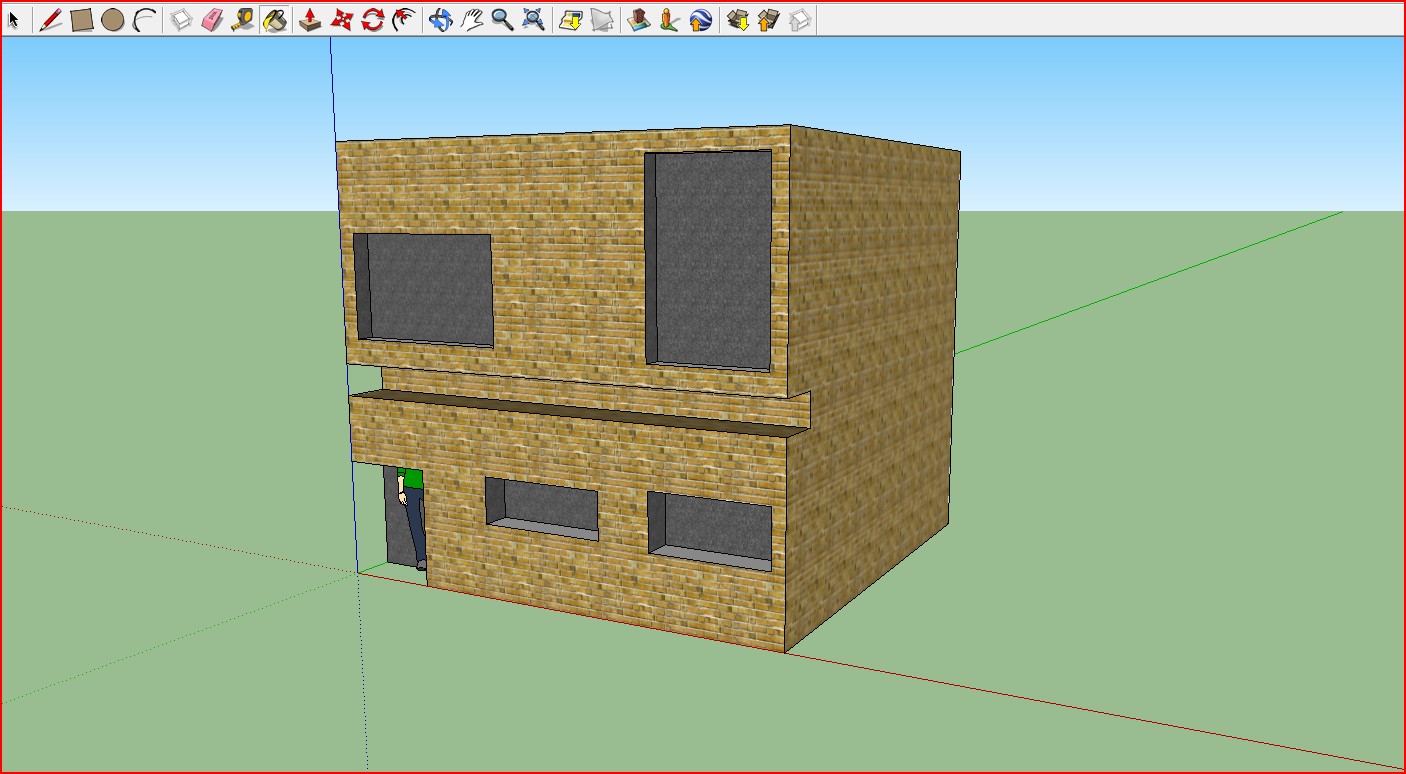Select the Pan hand tool
The height and width of the screenshot is (774, 1406).
(471, 19)
